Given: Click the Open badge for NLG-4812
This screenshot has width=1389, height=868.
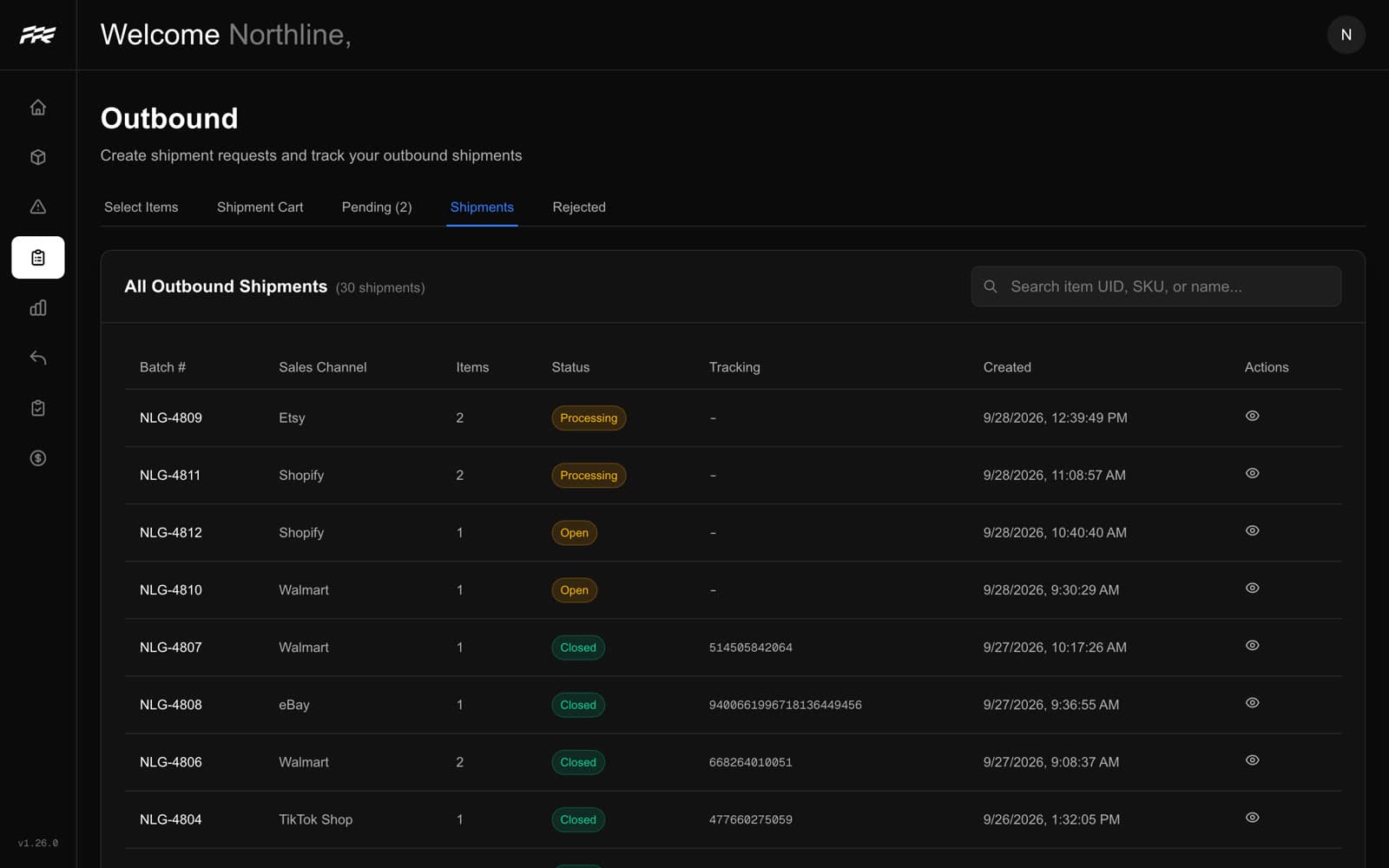Looking at the screenshot, I should [x=574, y=533].
